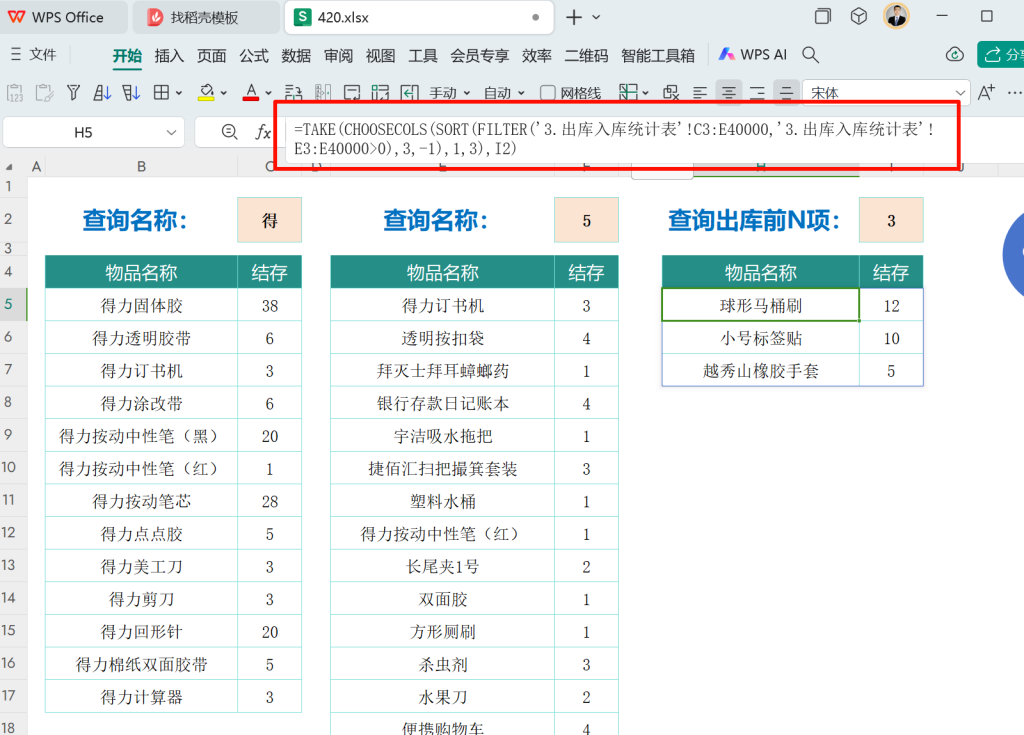Click the clear contents icon beside freeze panes
This screenshot has height=735, width=1024.
point(671,93)
